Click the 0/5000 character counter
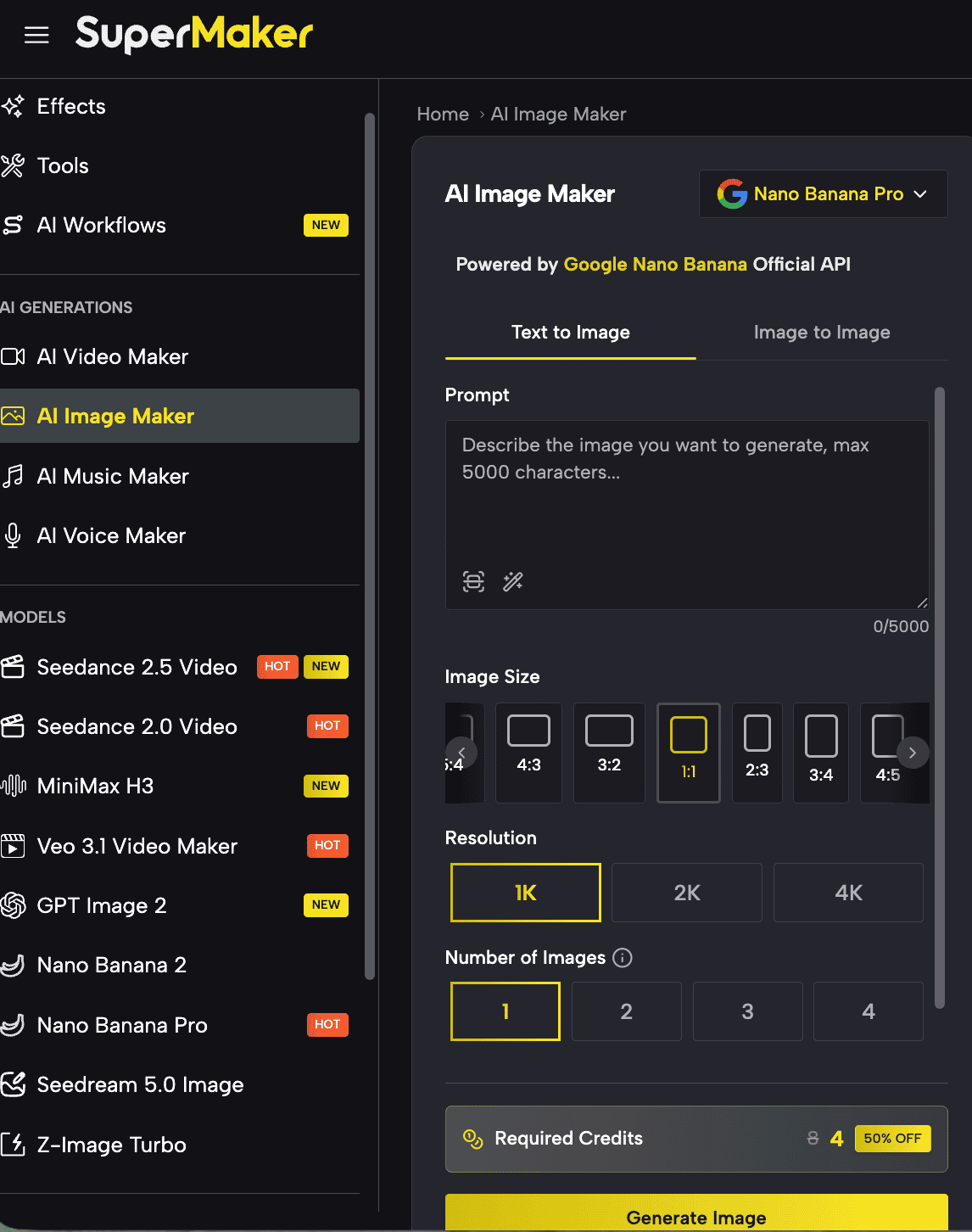 [901, 626]
